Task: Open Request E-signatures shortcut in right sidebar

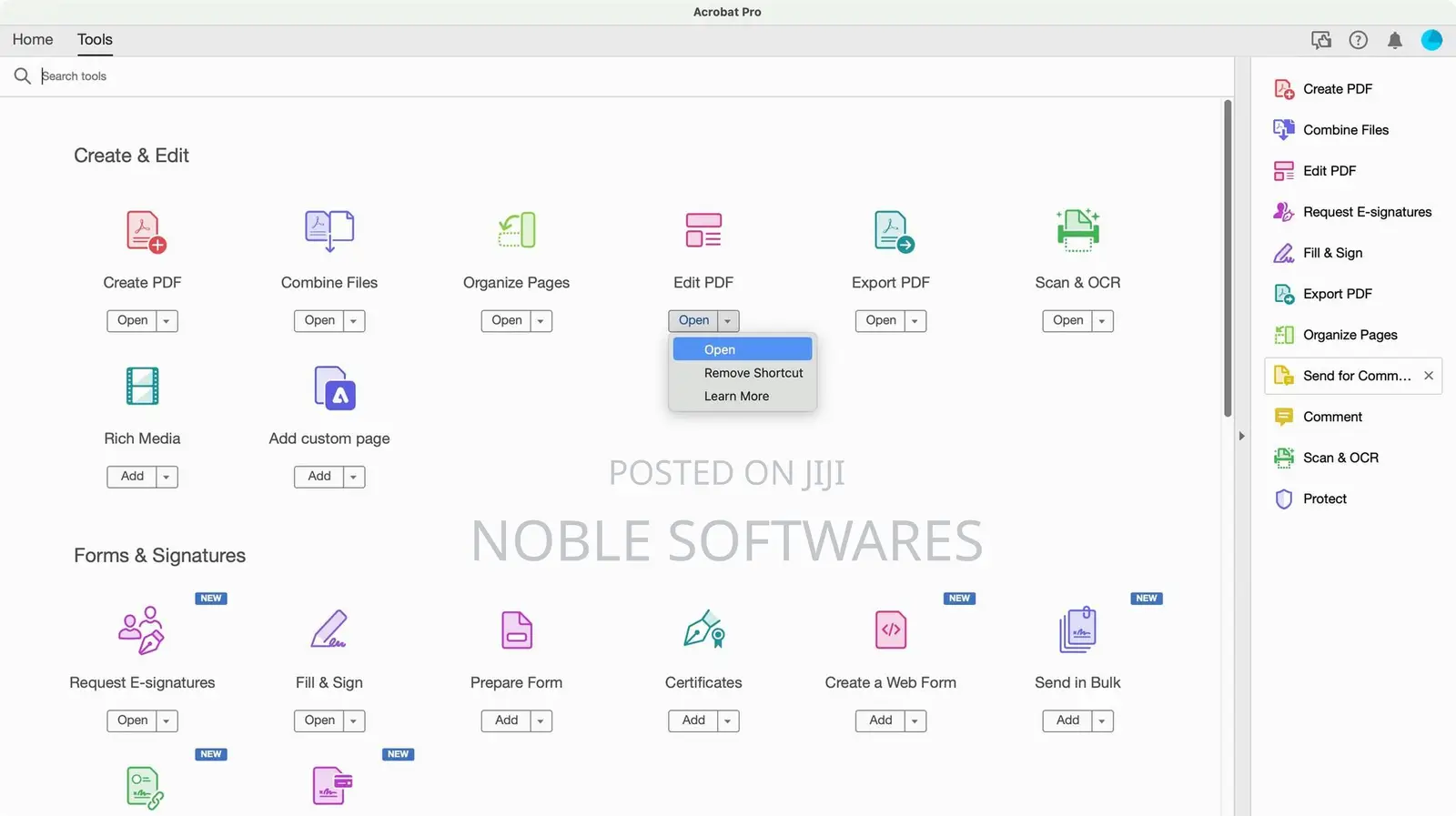Action: coord(1352,212)
